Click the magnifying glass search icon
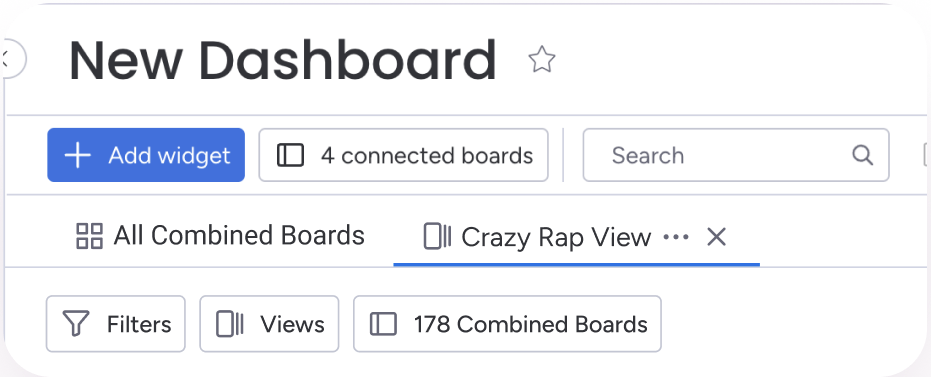Viewport: 931px width, 377px height. coord(862,156)
